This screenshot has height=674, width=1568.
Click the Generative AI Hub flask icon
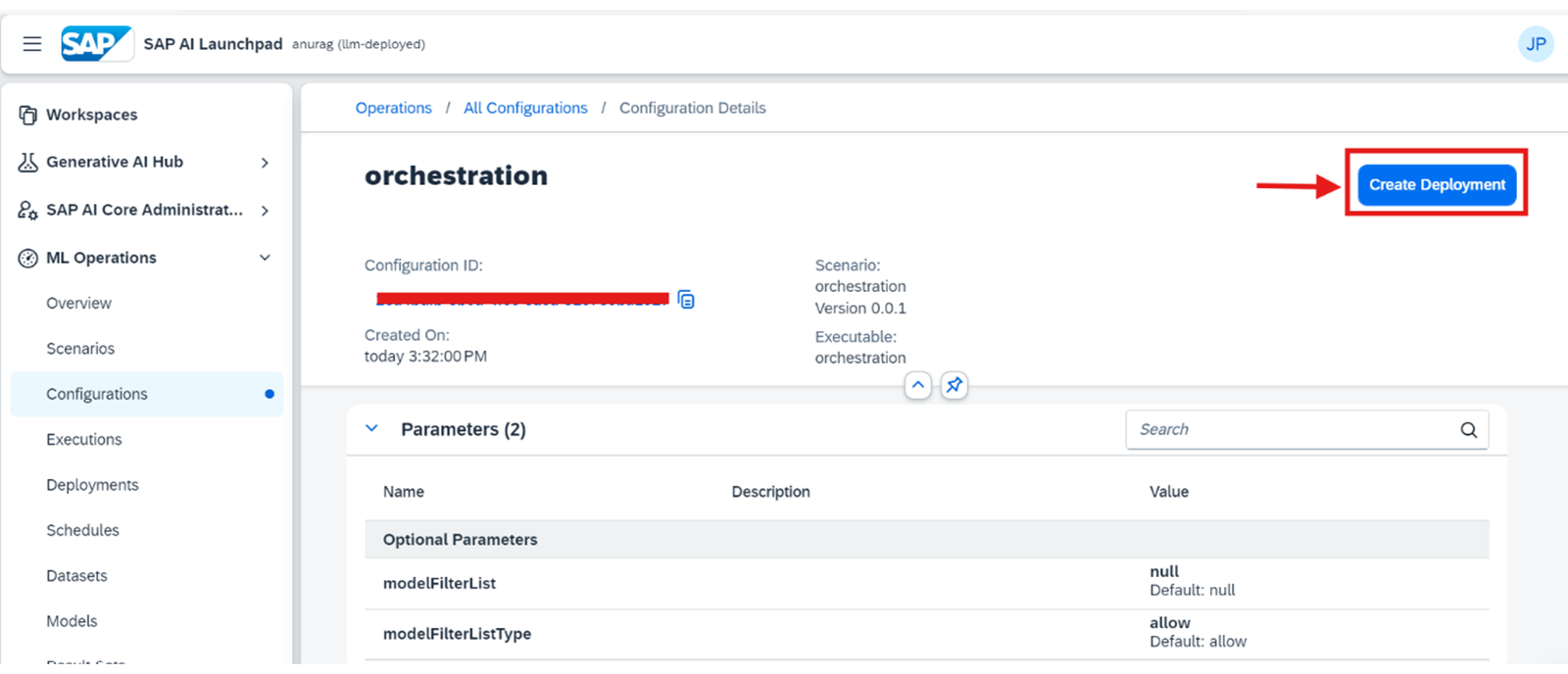click(x=28, y=162)
